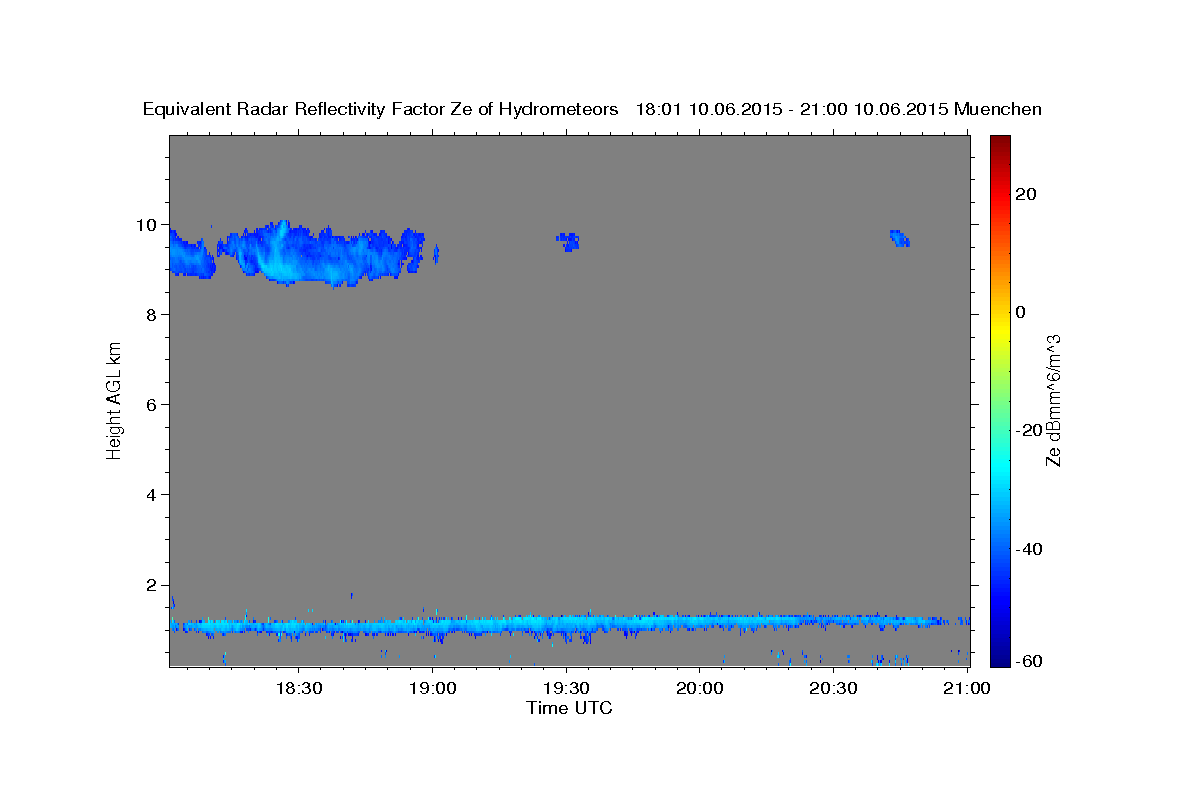Click the 18:30 time tick label
The height and width of the screenshot is (800, 1200).
point(298,688)
